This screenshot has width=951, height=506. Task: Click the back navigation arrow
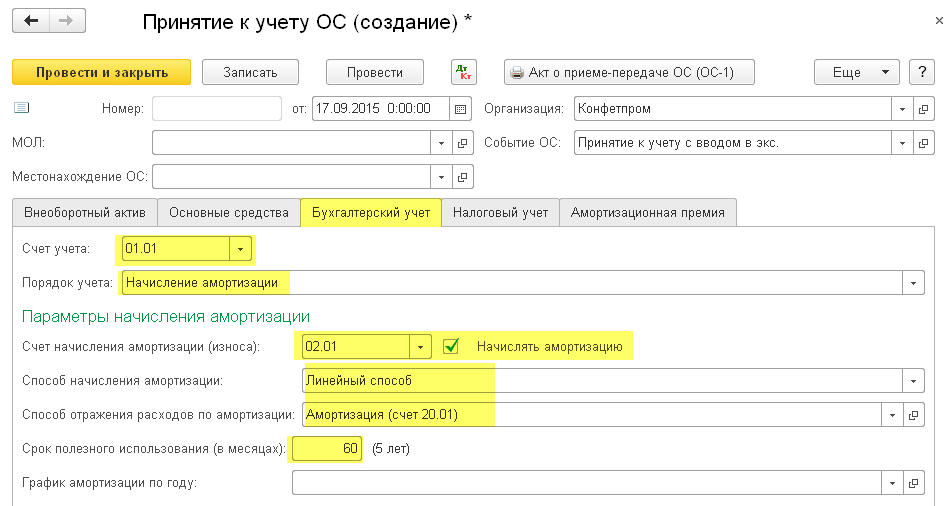pyautogui.click(x=31, y=21)
